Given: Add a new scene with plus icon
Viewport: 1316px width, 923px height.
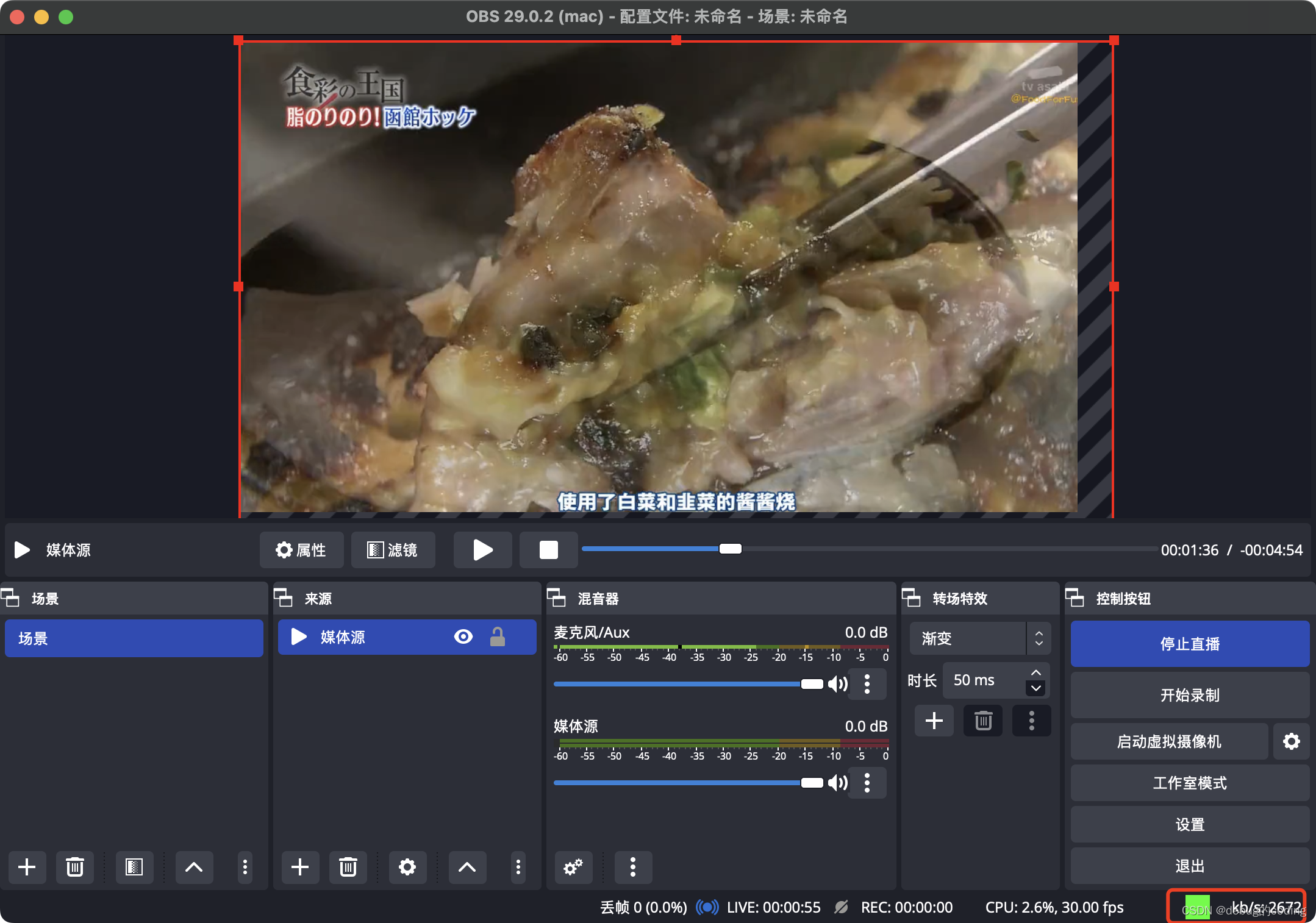Looking at the screenshot, I should coord(27,866).
